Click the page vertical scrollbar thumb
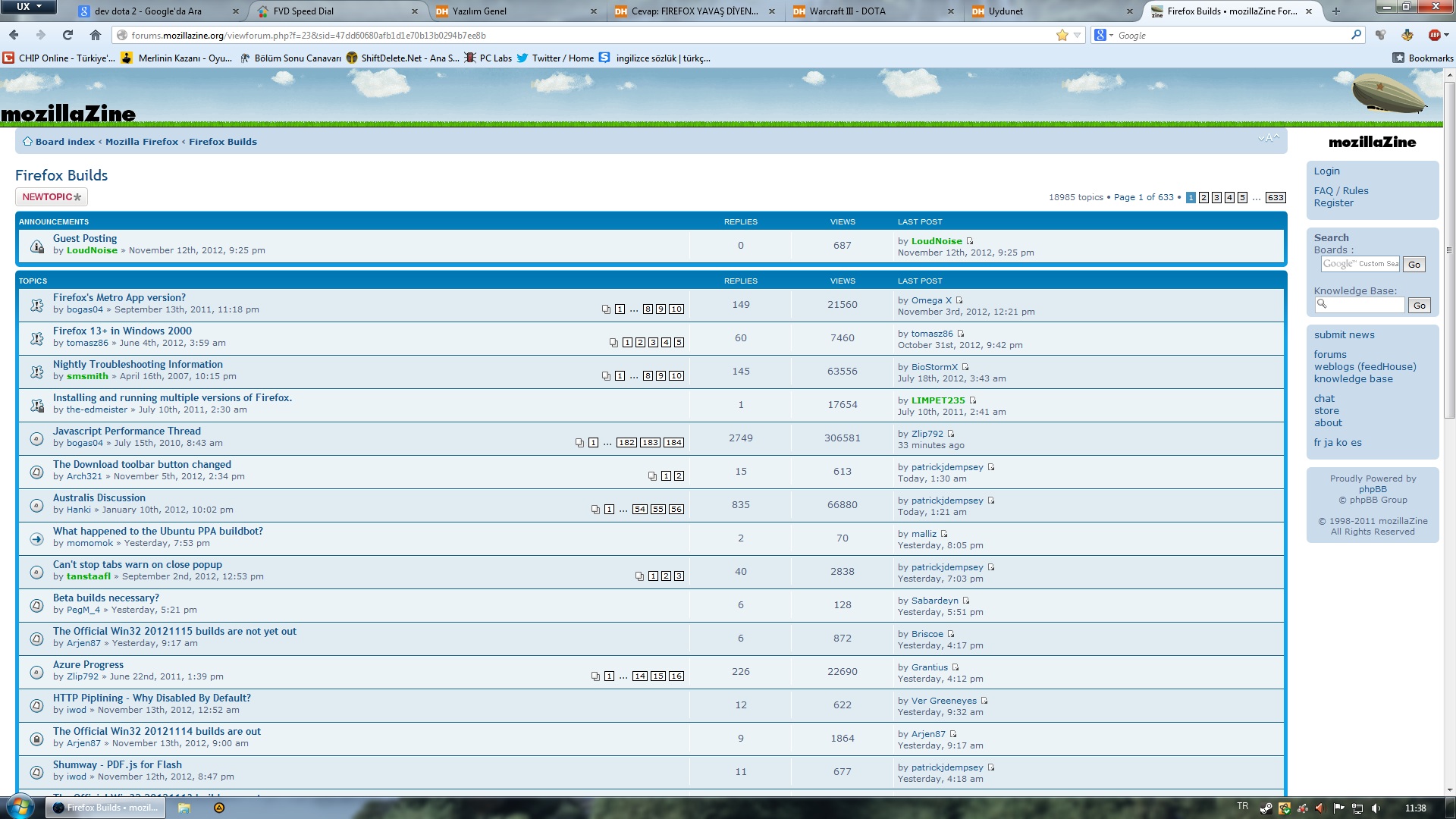 1449,250
